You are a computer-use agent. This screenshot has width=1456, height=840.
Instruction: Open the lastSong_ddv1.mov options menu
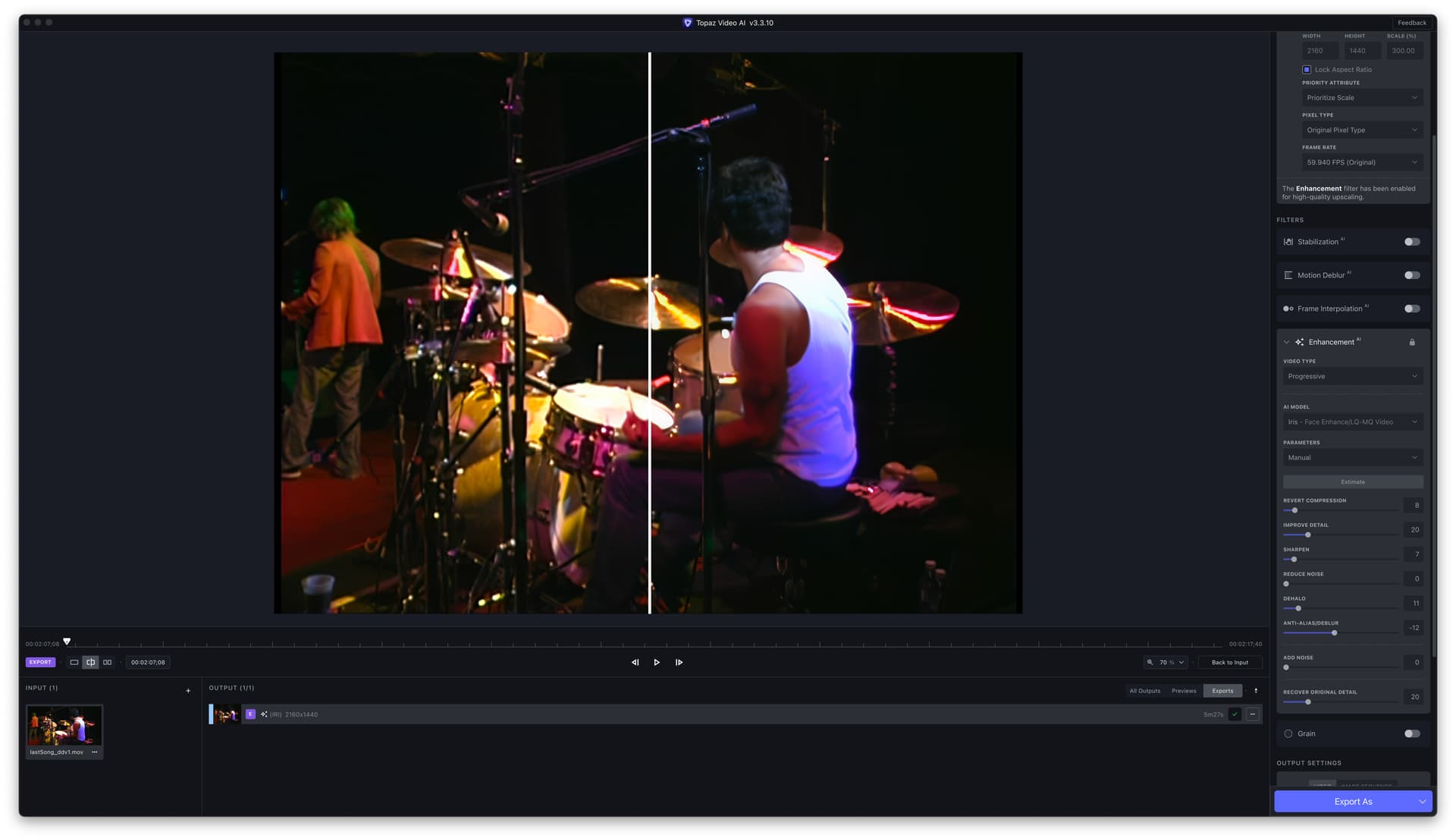(95, 752)
